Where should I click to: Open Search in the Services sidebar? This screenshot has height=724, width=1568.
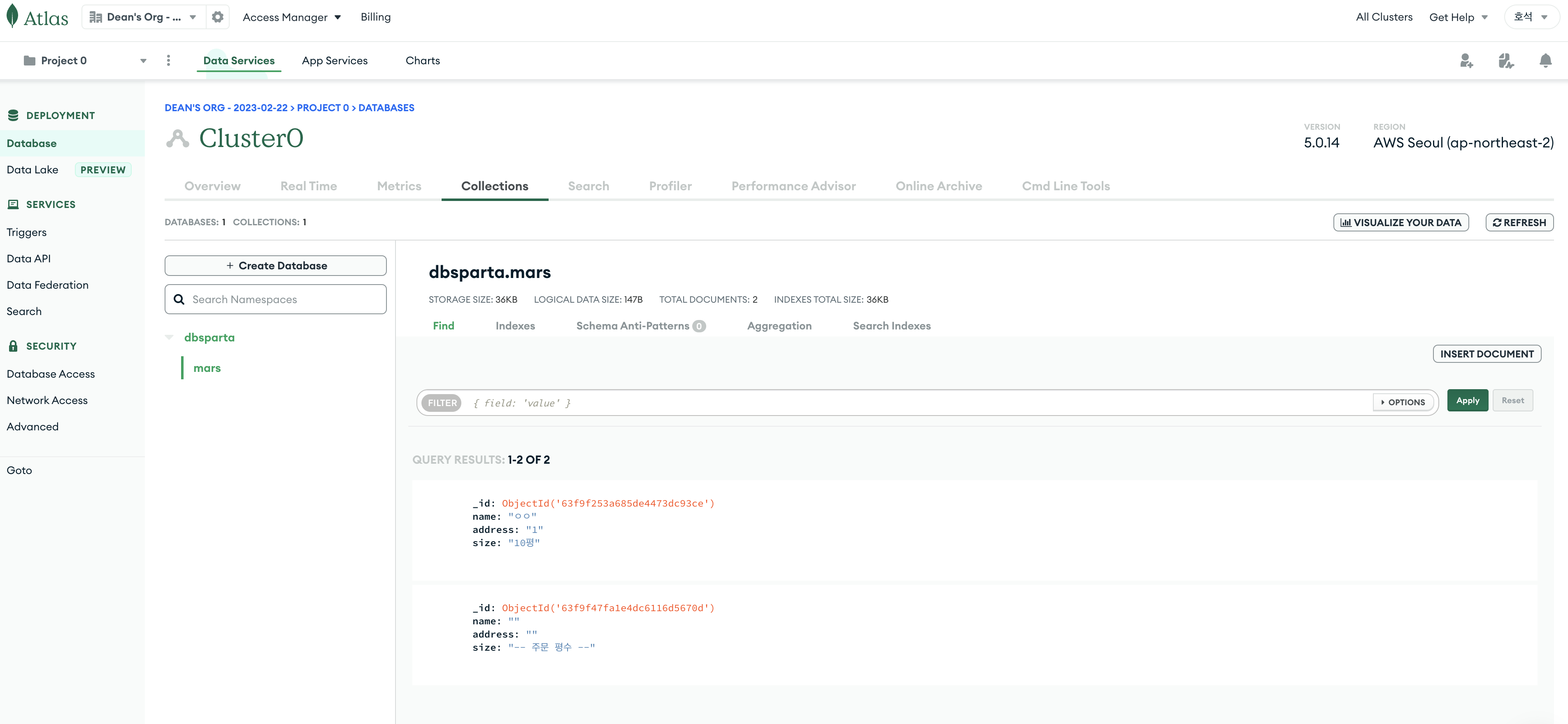tap(24, 311)
